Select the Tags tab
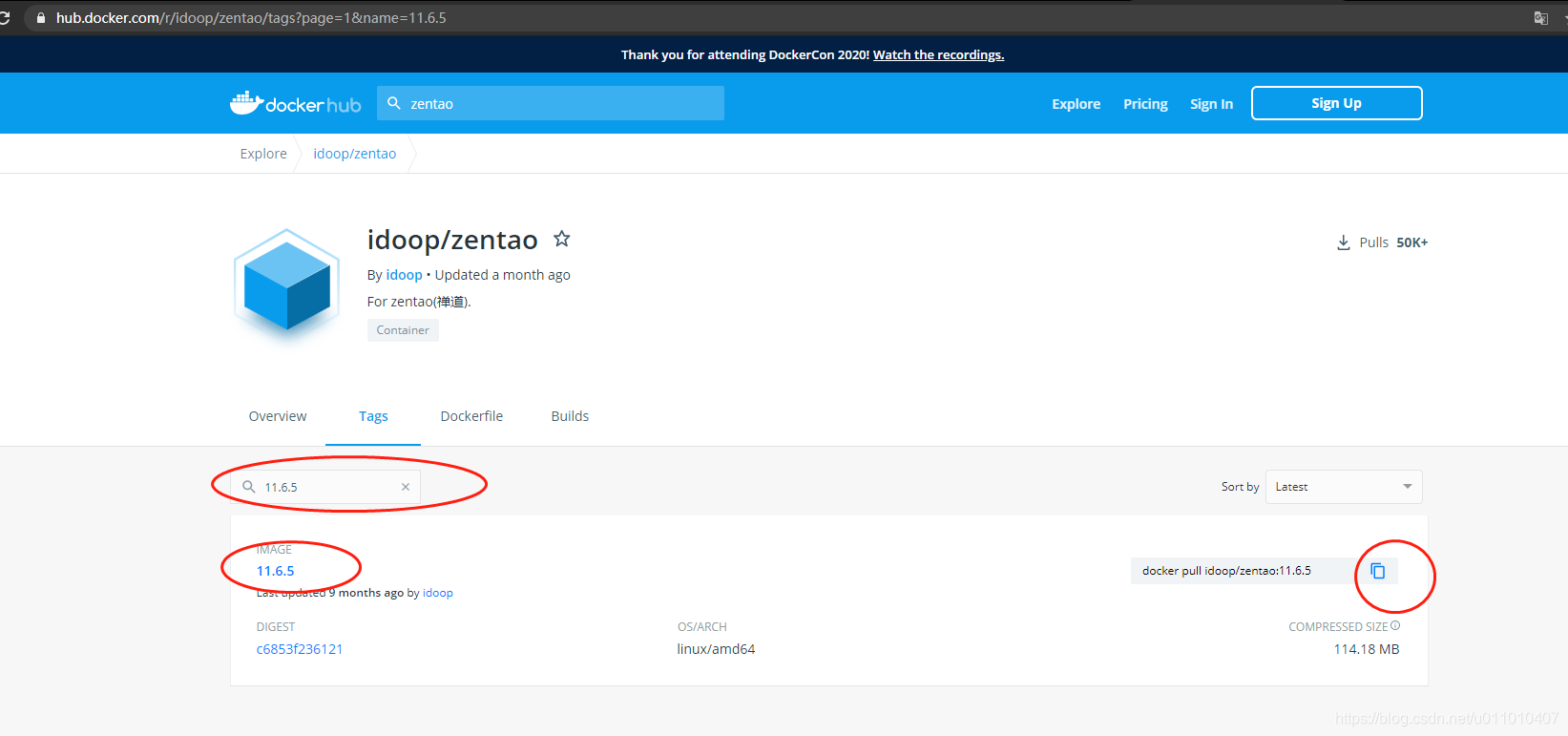Image resolution: width=1568 pixels, height=736 pixels. 373,416
